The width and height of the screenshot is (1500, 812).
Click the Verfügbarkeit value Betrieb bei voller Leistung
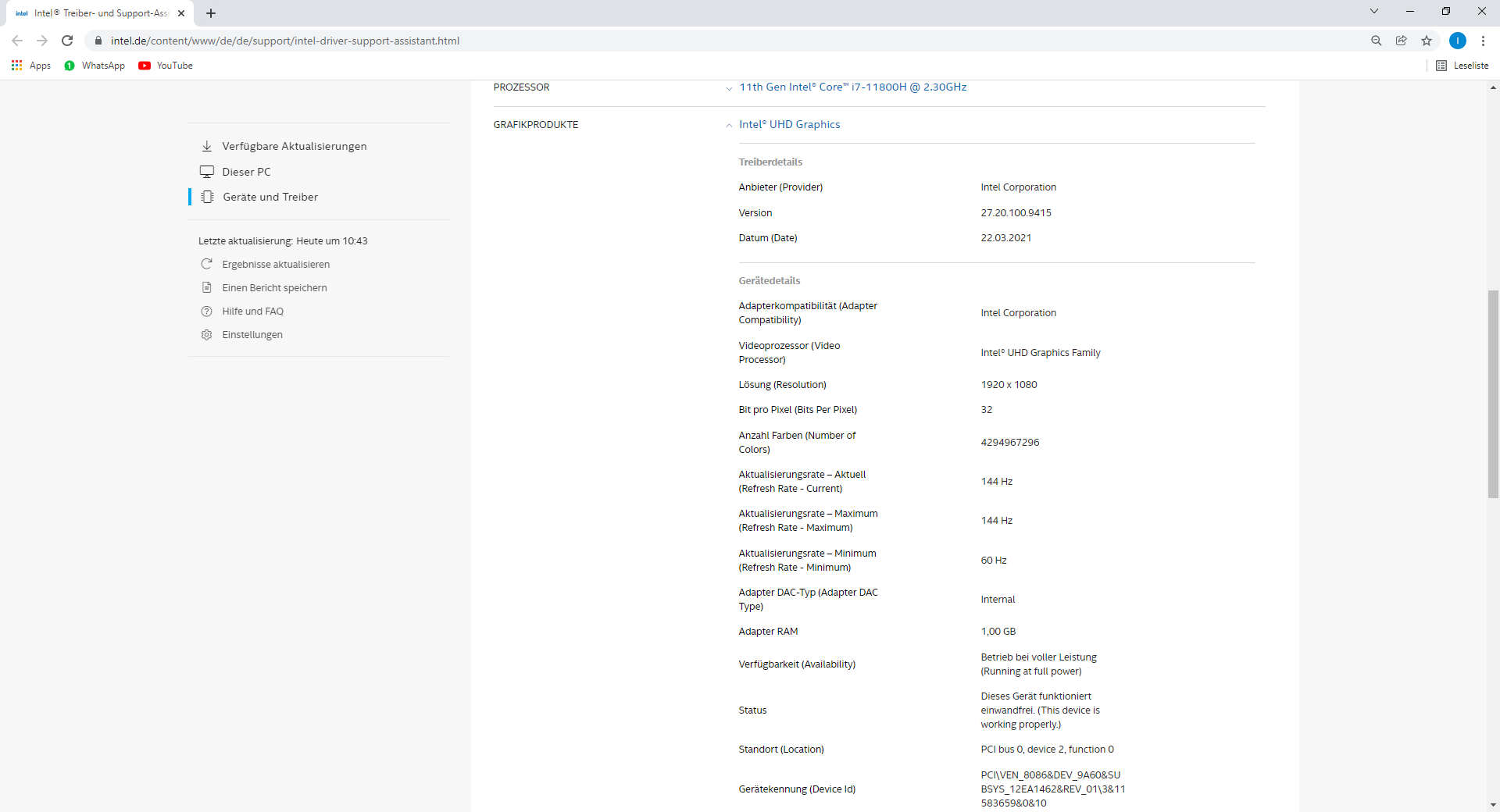[1038, 664]
